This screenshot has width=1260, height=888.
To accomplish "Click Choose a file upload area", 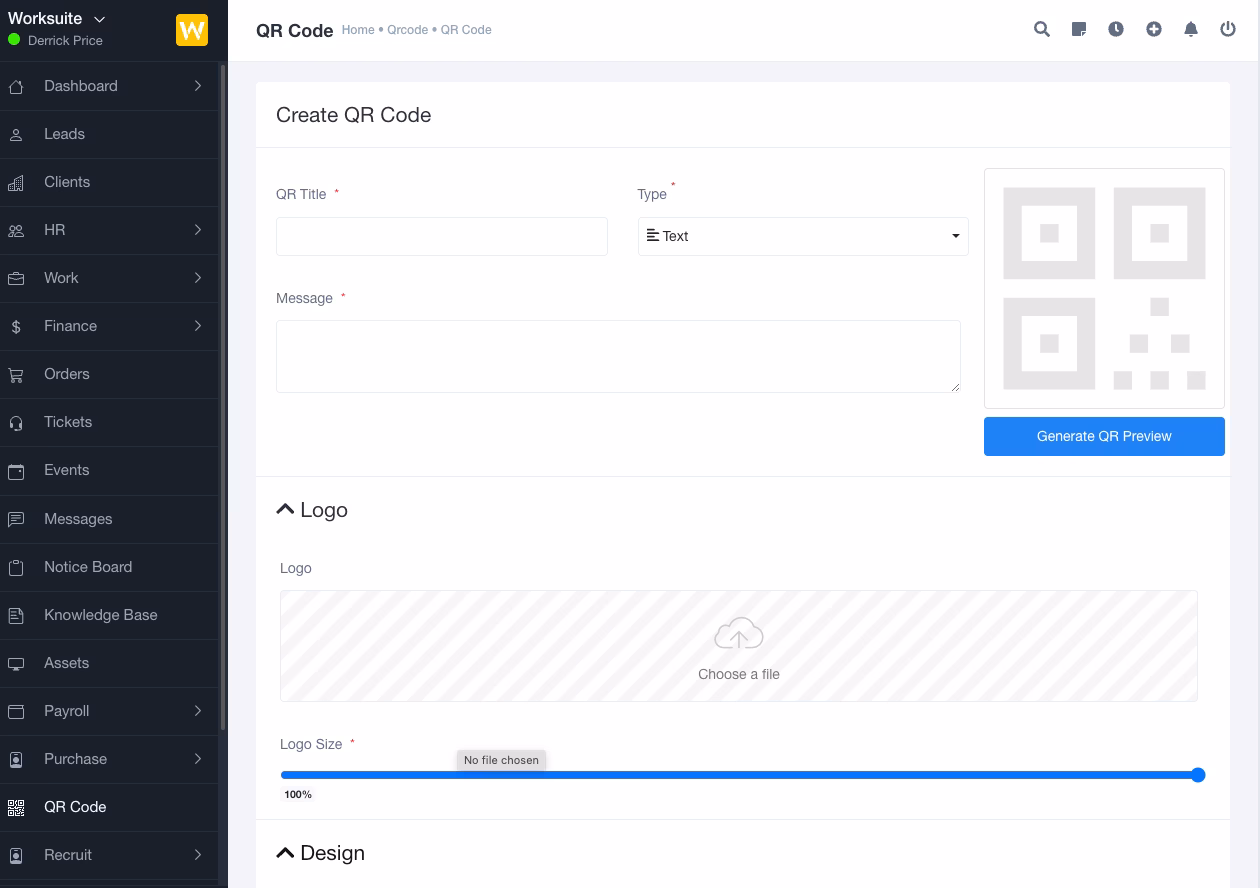I will coord(739,646).
